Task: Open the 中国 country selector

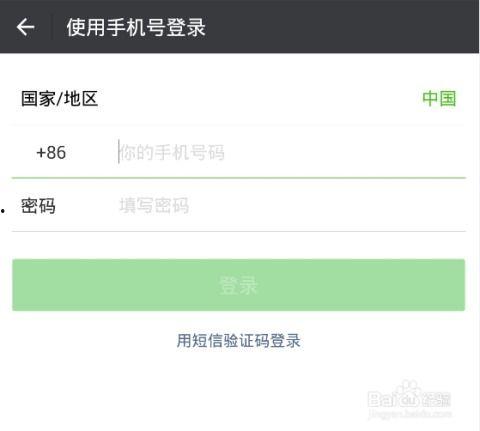Action: 439,99
